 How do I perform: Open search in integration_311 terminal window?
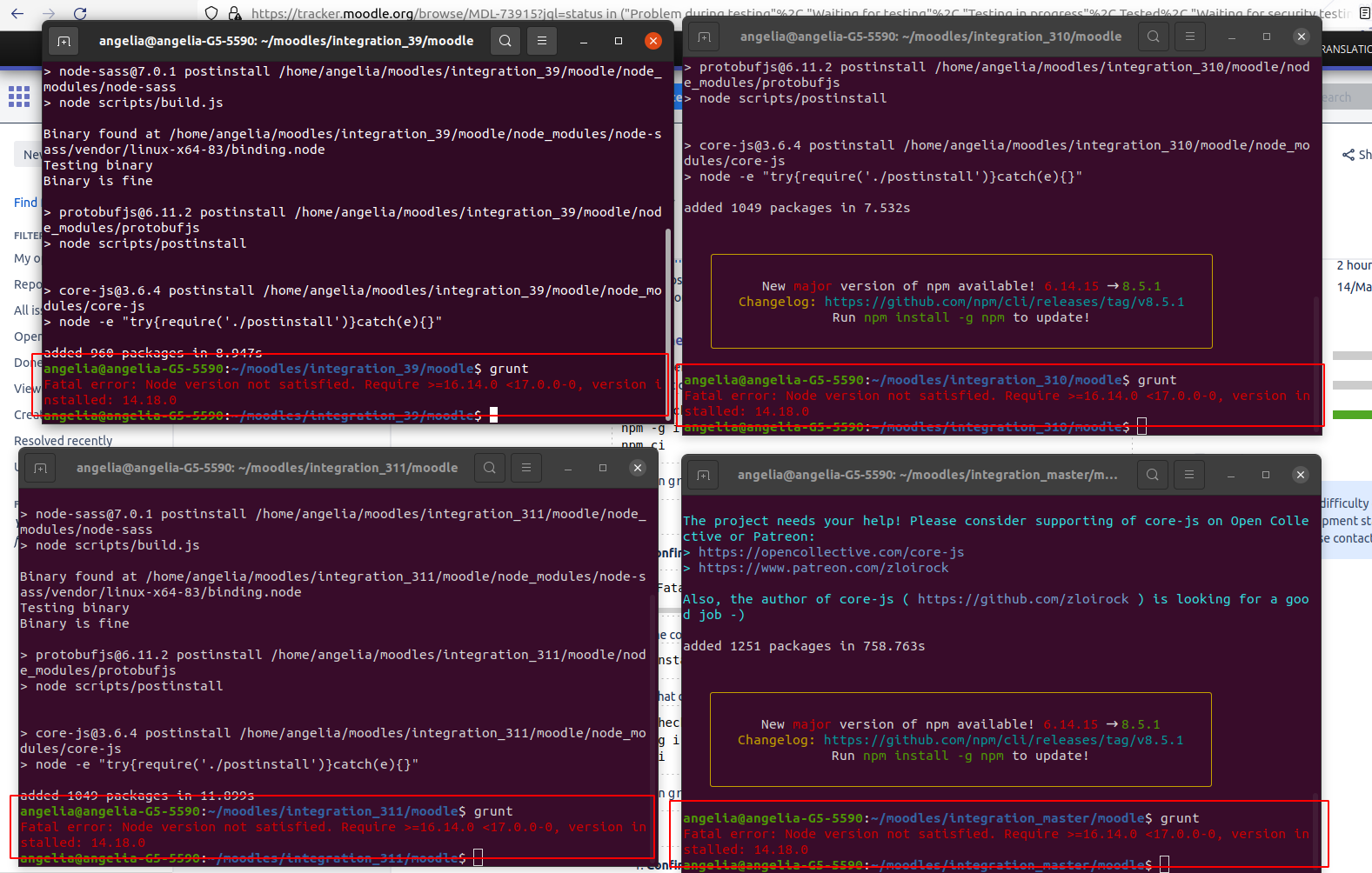(x=490, y=468)
